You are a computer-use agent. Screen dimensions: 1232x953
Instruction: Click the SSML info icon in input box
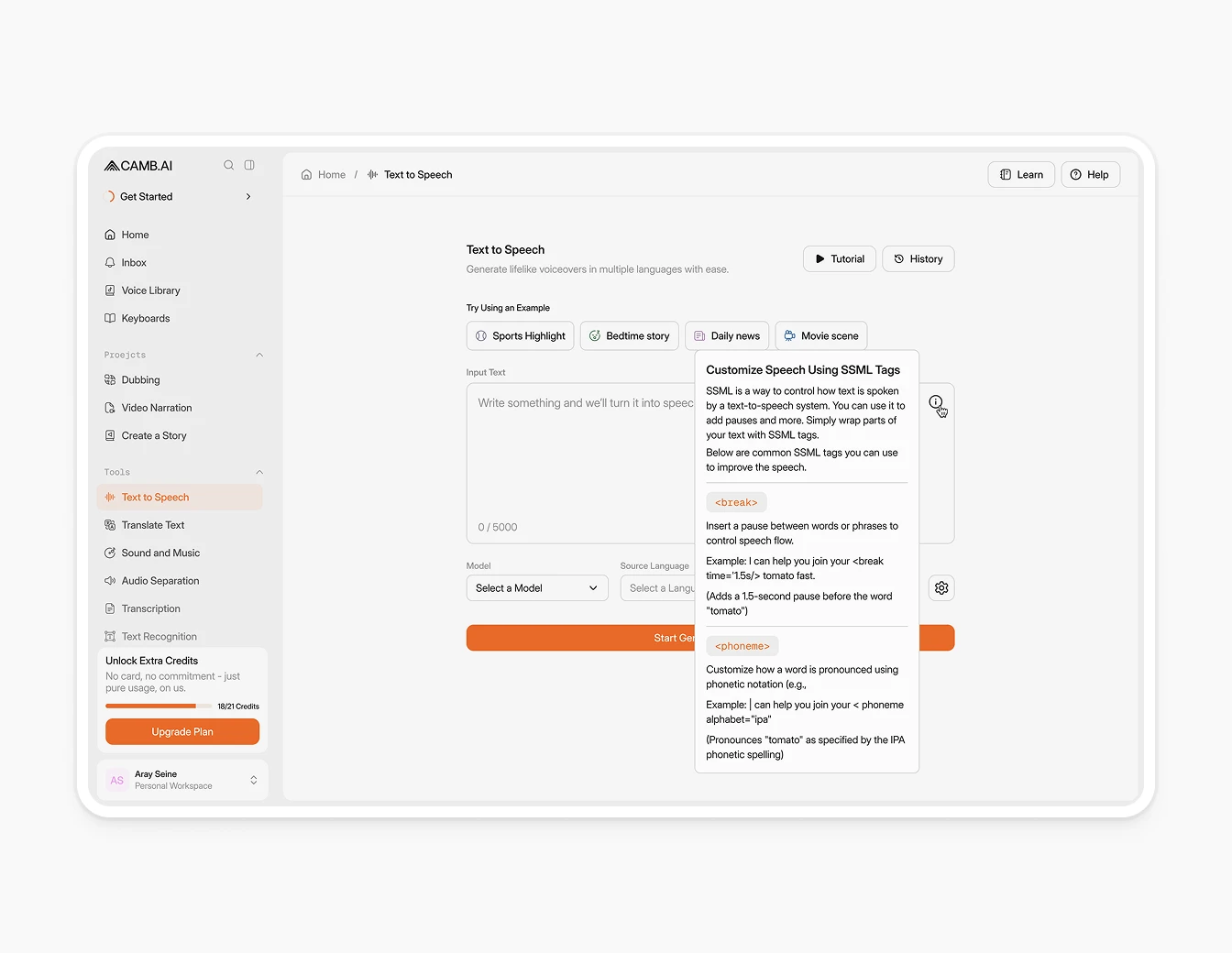935,402
